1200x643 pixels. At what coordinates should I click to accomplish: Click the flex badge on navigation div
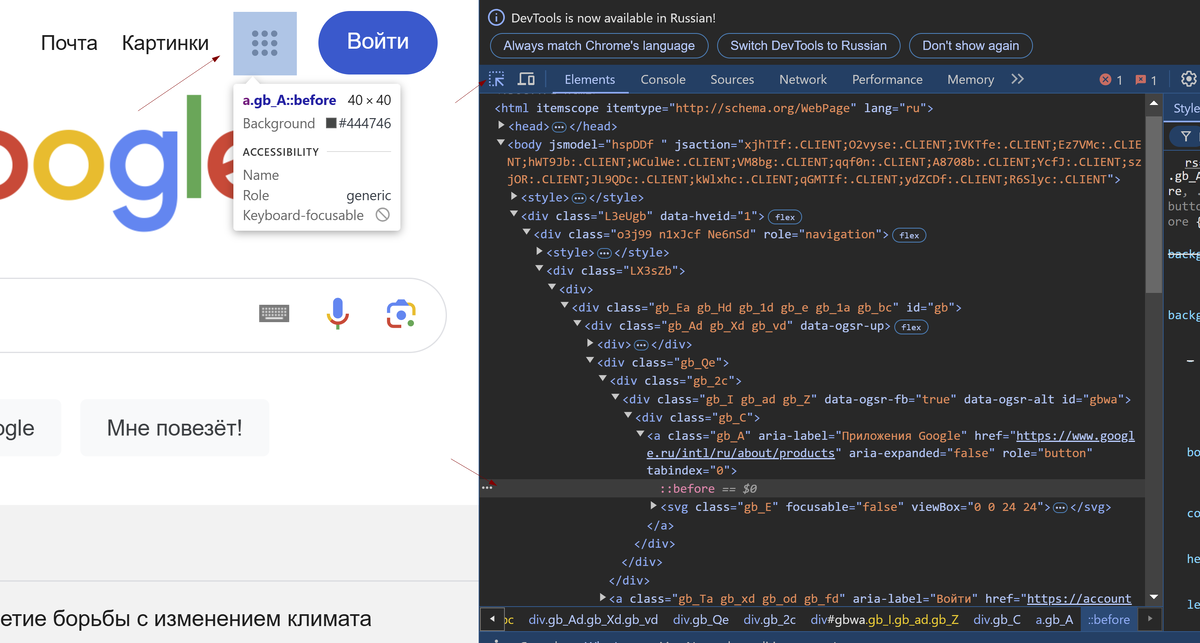point(909,236)
